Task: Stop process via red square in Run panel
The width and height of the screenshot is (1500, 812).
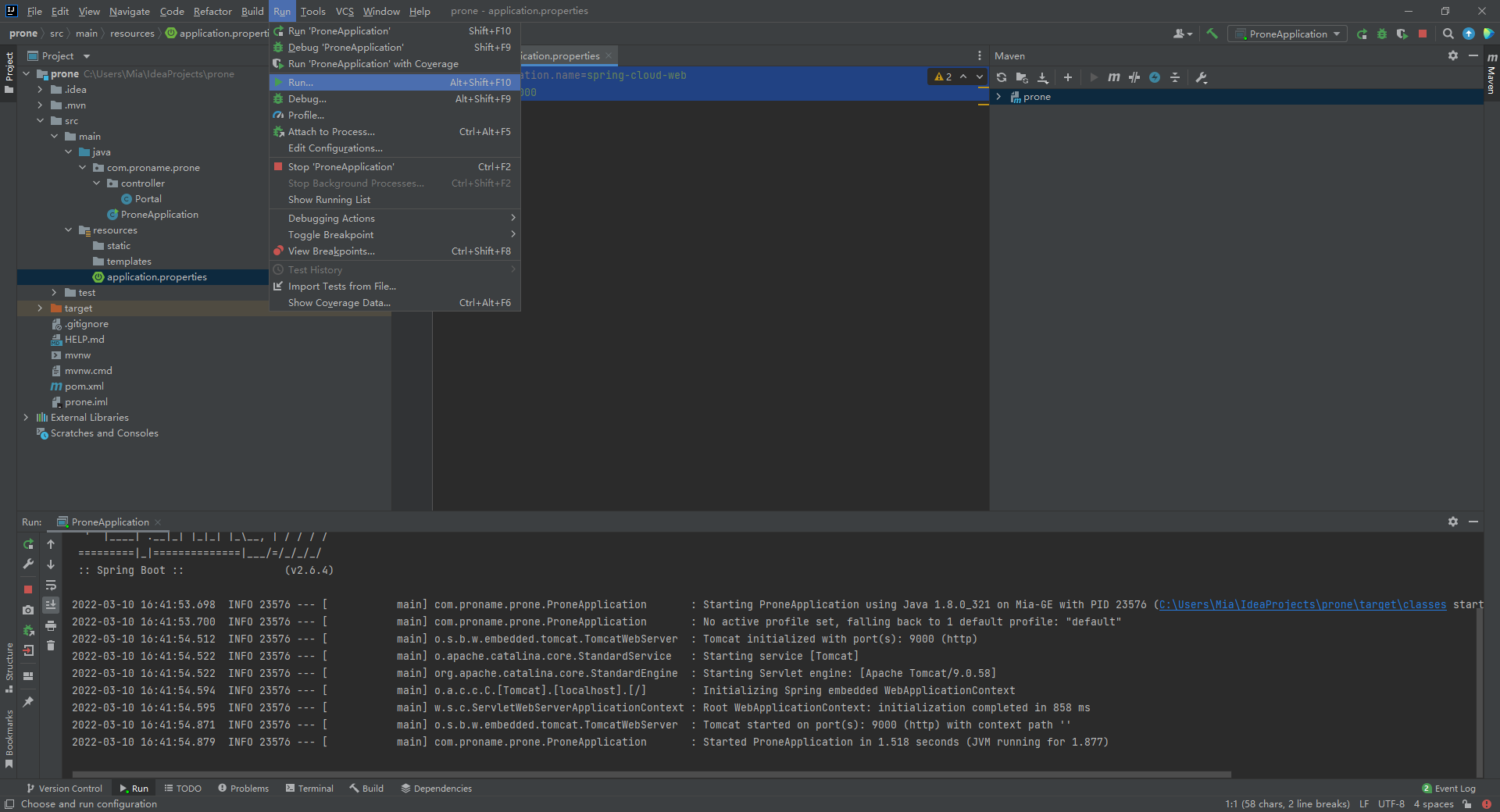Action: [28, 589]
